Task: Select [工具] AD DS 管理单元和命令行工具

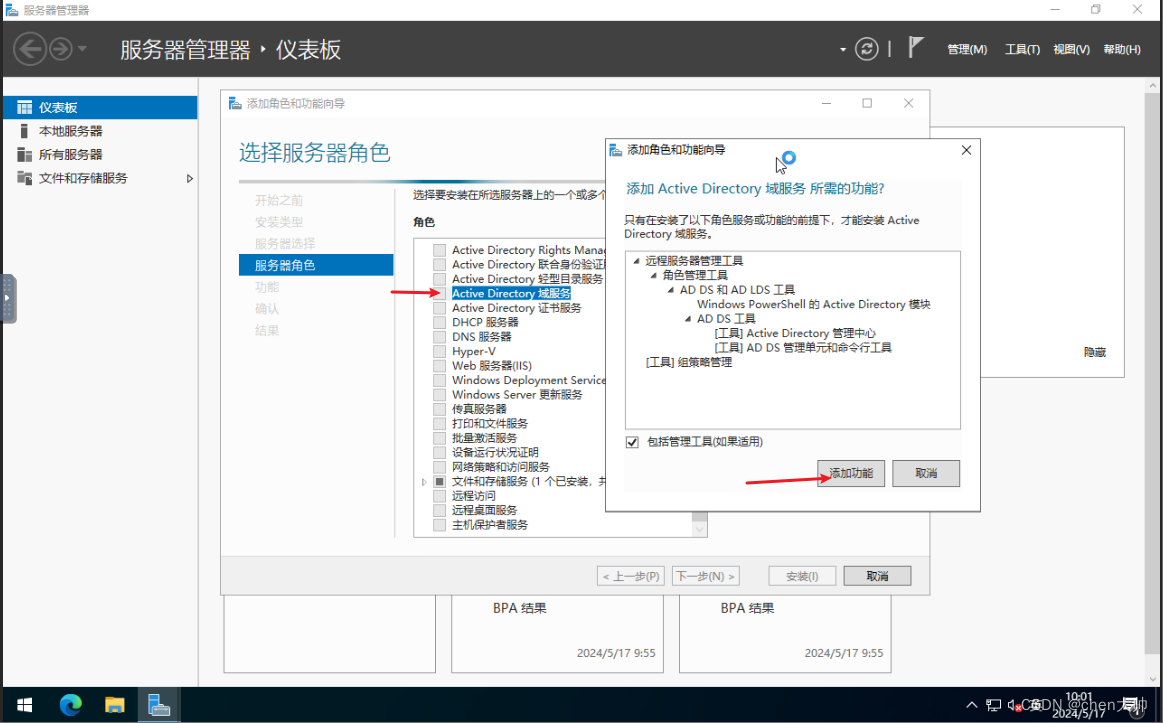Action: (x=803, y=347)
